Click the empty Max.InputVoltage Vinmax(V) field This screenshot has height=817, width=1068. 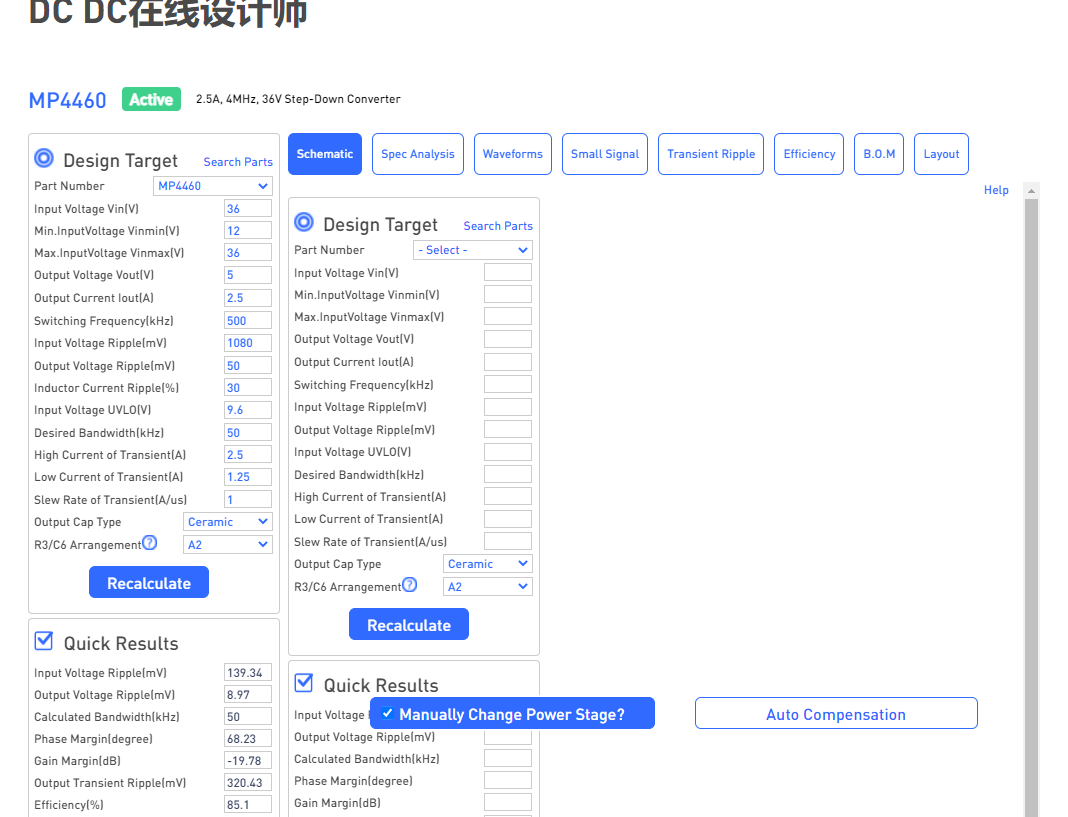508,317
